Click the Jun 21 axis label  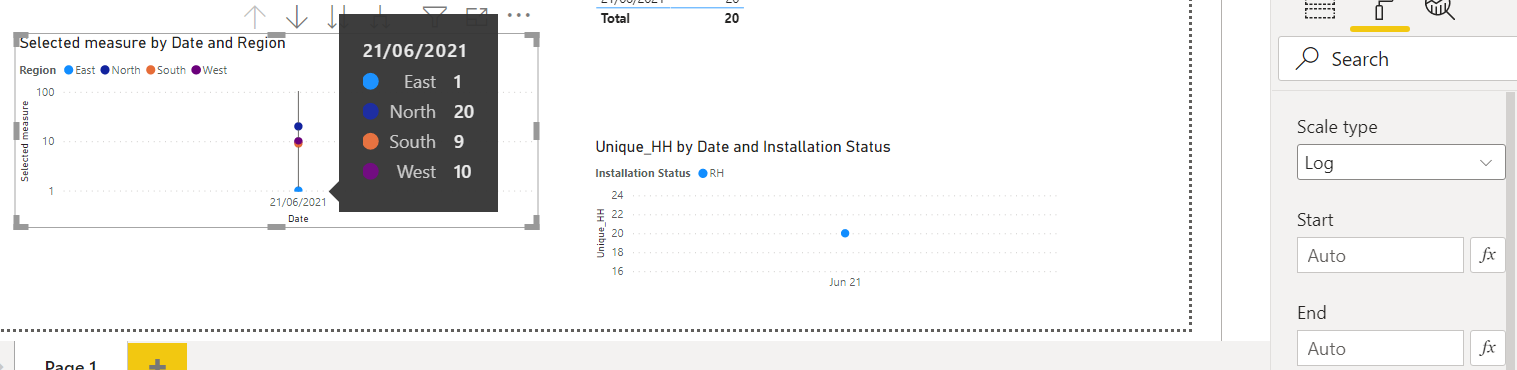click(x=845, y=283)
